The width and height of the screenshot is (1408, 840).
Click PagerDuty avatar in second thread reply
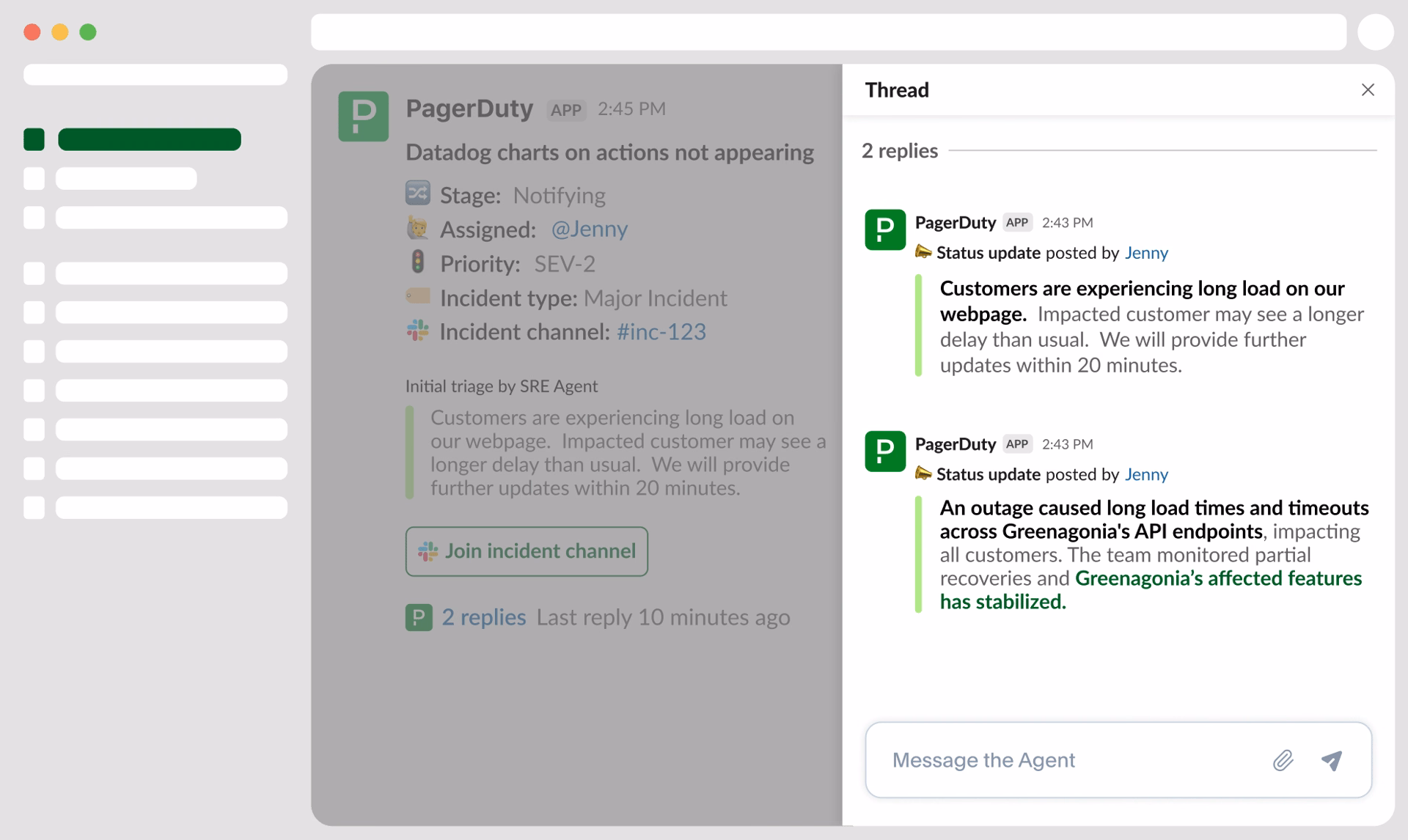pyautogui.click(x=885, y=451)
